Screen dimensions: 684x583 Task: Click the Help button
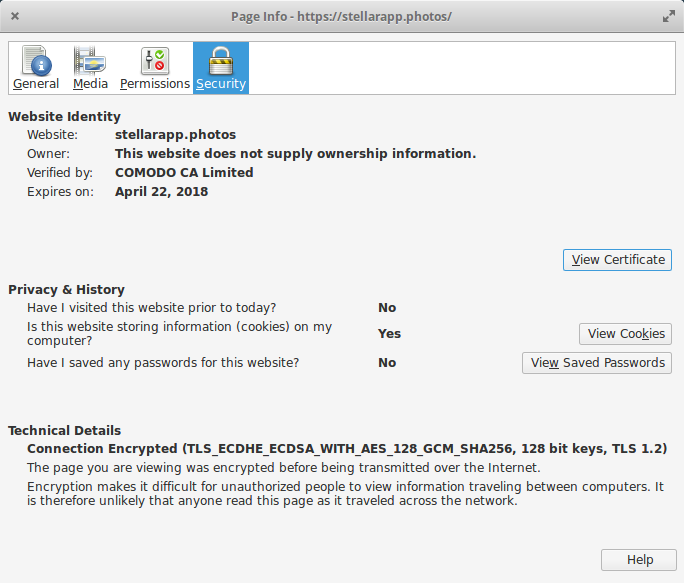(x=639, y=560)
